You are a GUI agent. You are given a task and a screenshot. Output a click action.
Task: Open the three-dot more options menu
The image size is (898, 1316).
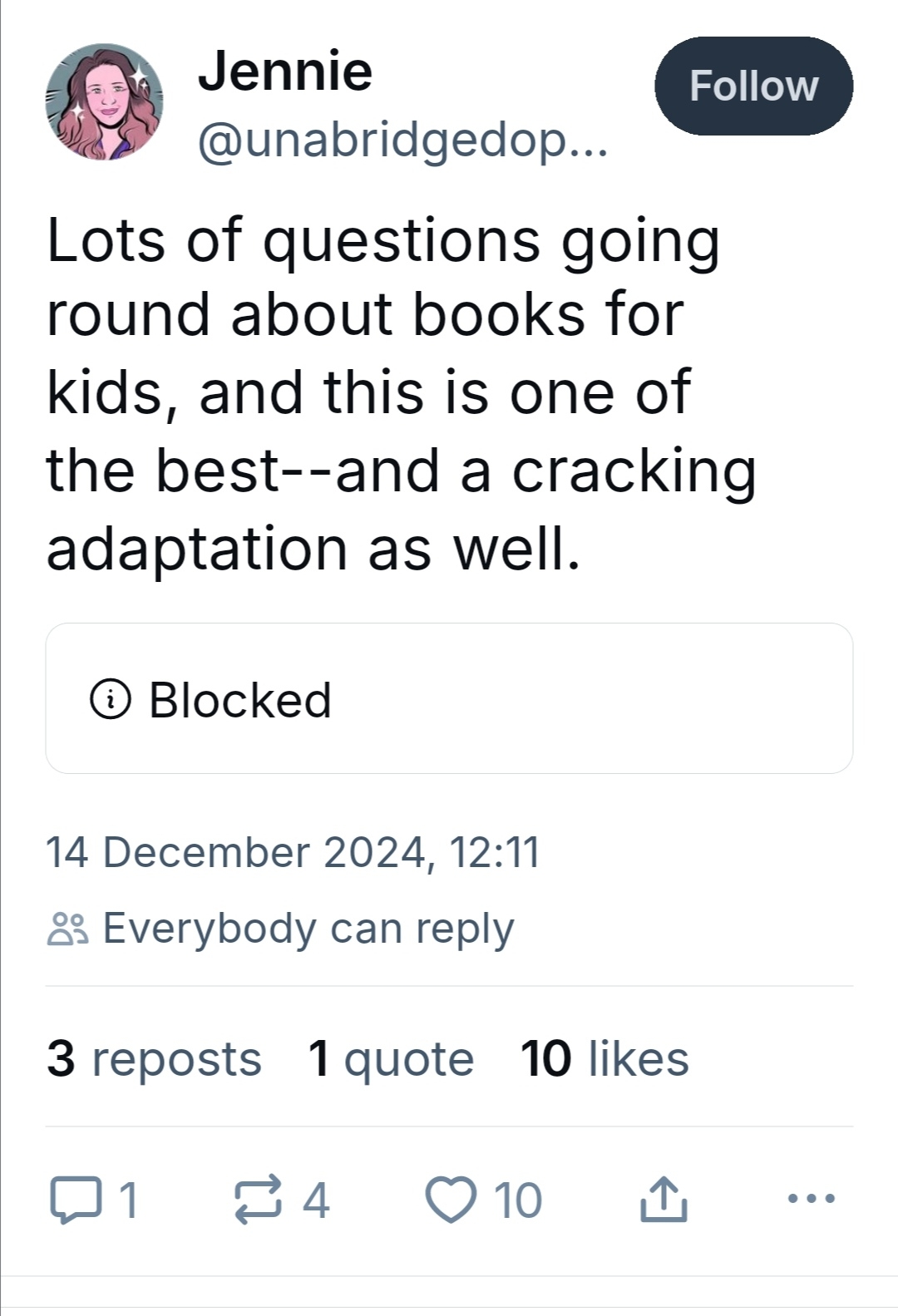pos(811,1198)
